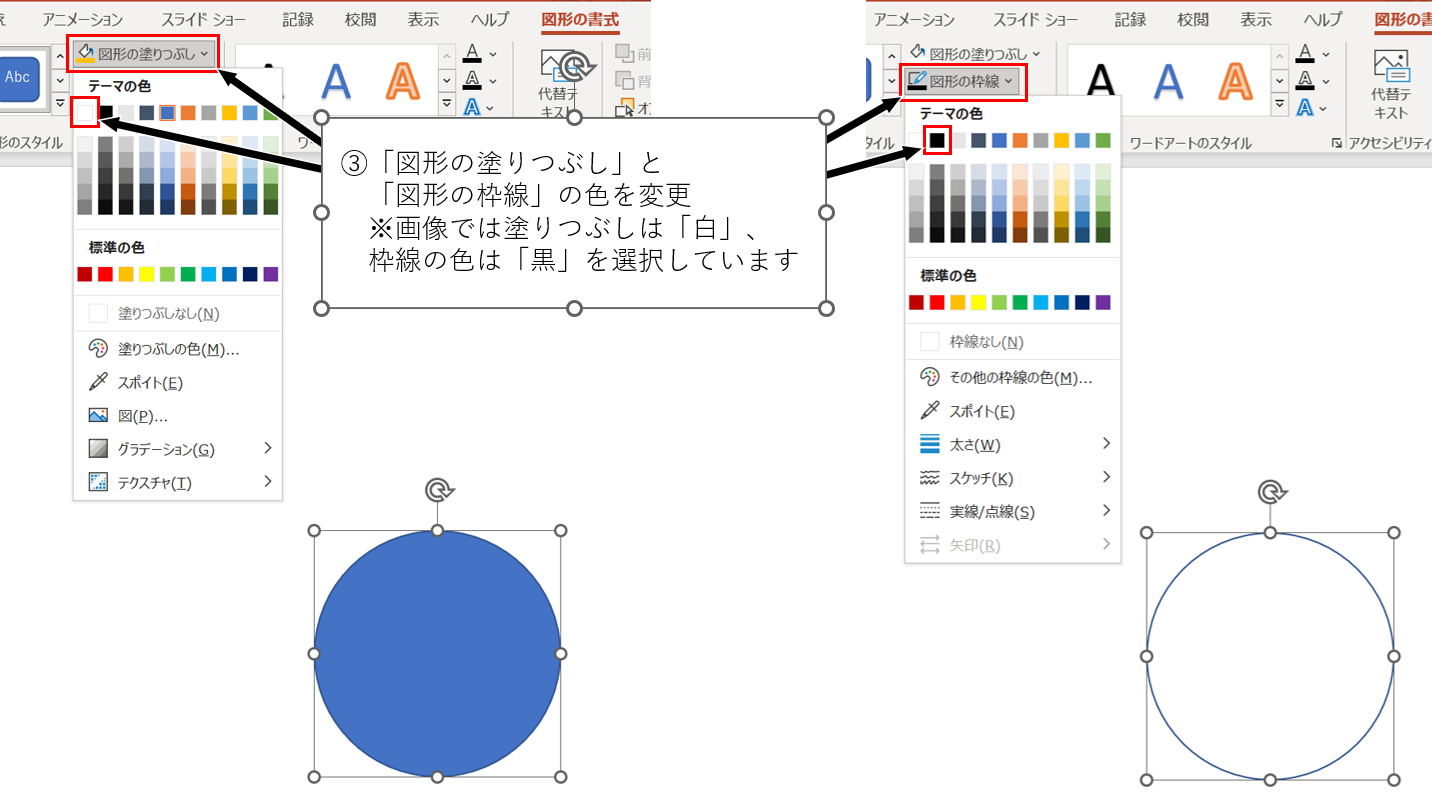Select standard purple in the outline menu

[x=1103, y=302]
